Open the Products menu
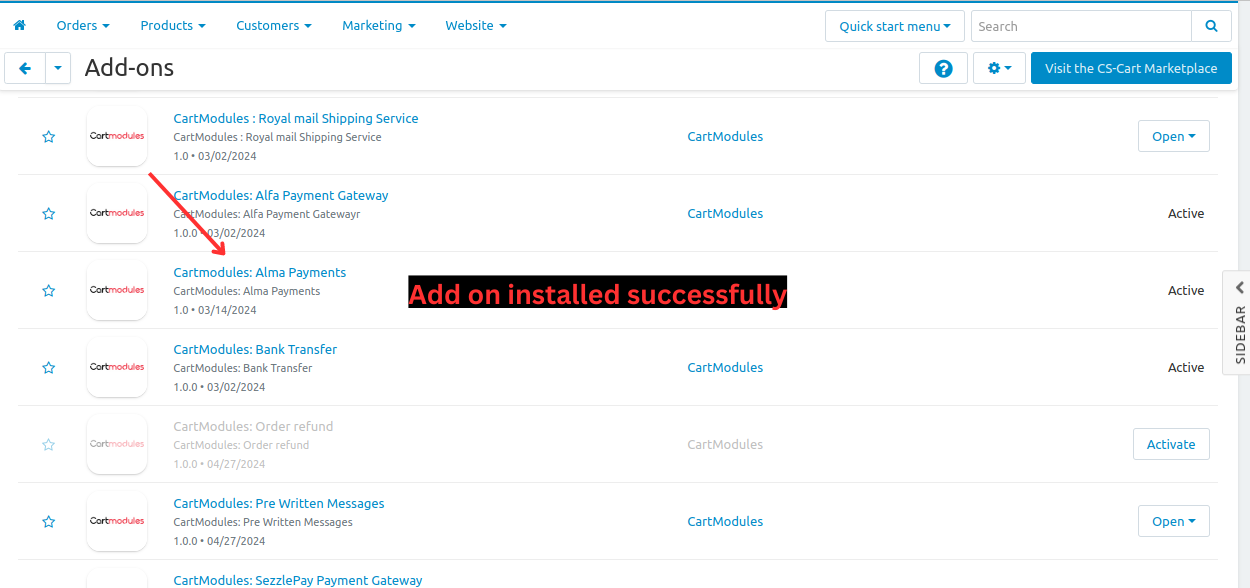Screen dimensions: 1250x588 click(x=173, y=25)
